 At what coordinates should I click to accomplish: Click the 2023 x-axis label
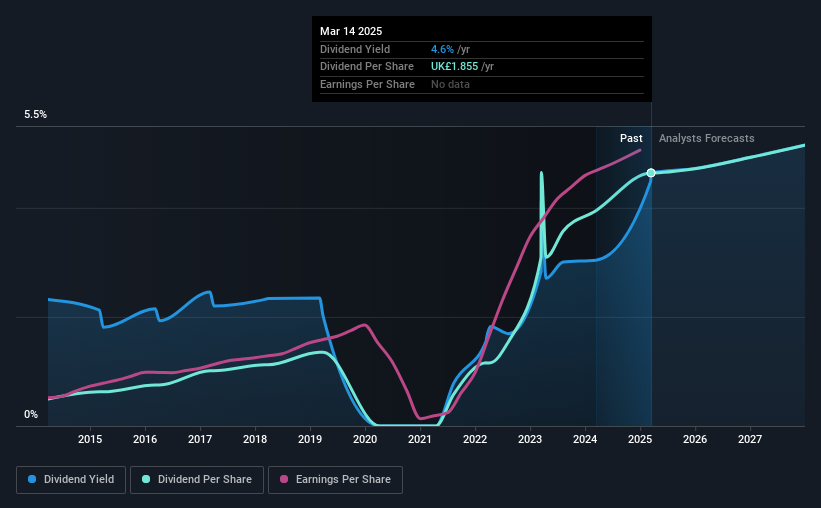530,439
